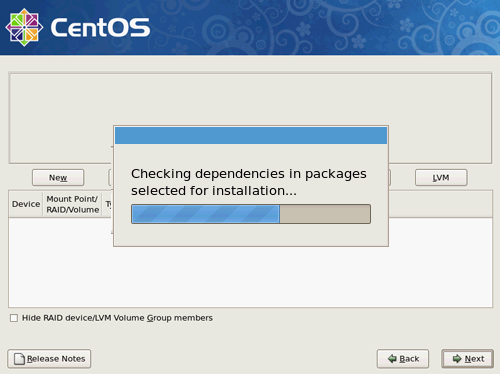500x374 pixels.
Task: Click the CentOS pinwheel logo icon
Action: pyautogui.click(x=24, y=27)
